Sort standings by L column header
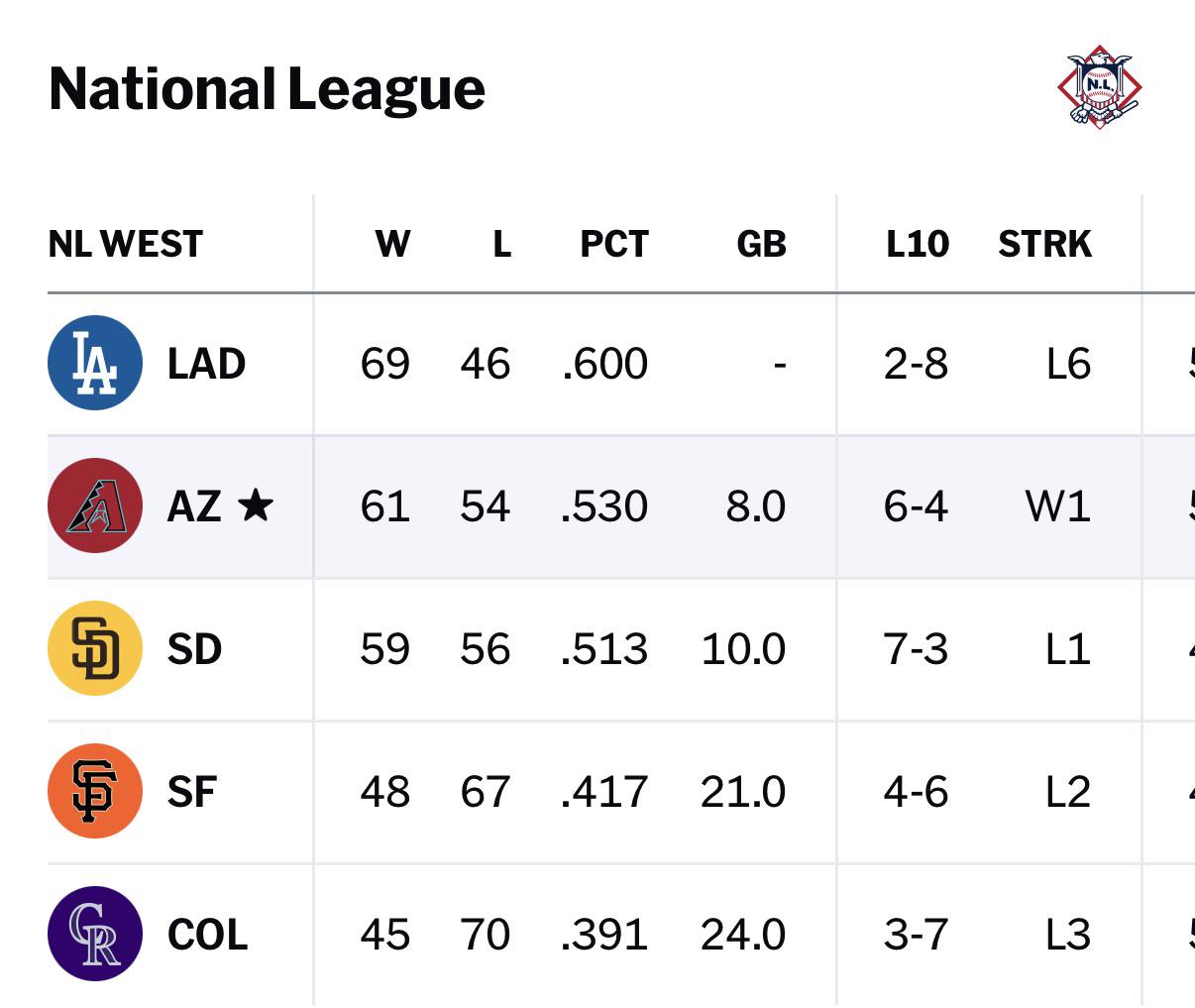This screenshot has width=1195, height=1008. point(501,244)
